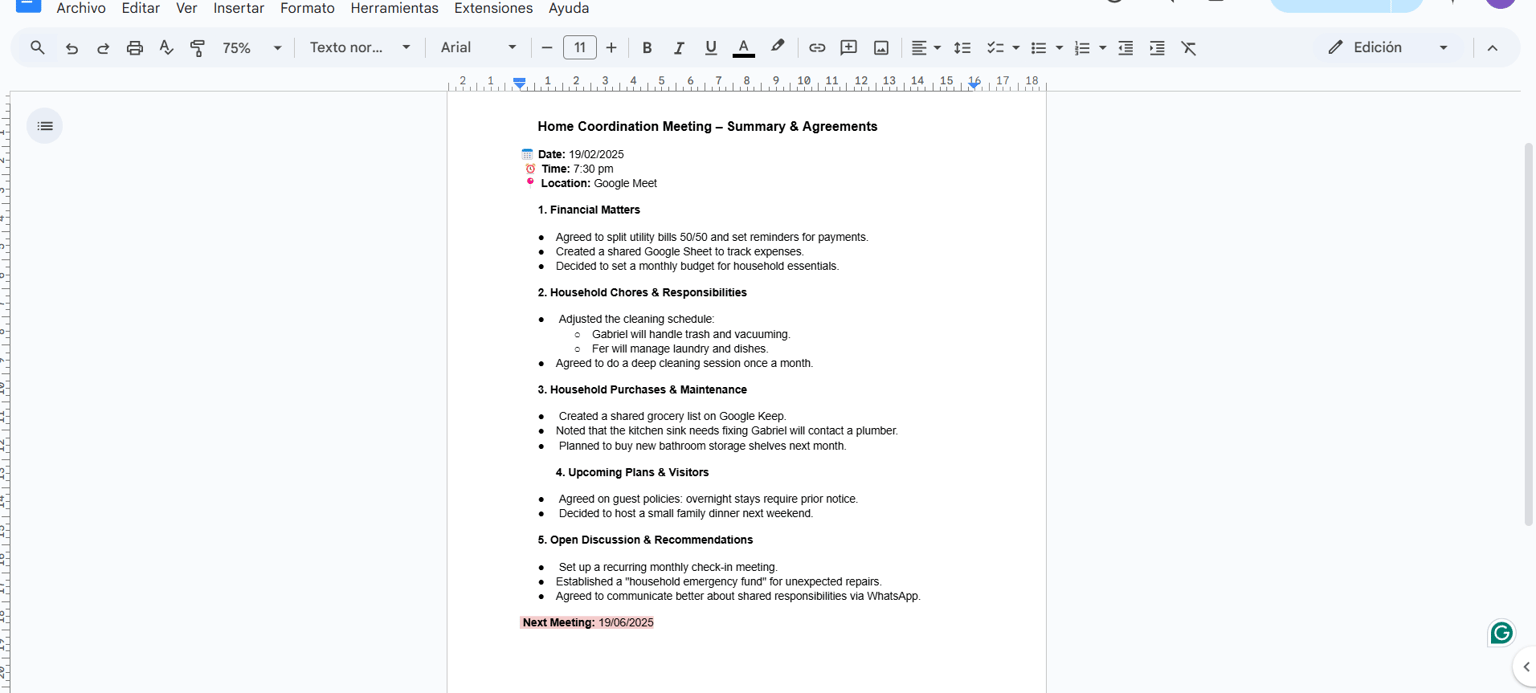Insert a link

pyautogui.click(x=817, y=48)
